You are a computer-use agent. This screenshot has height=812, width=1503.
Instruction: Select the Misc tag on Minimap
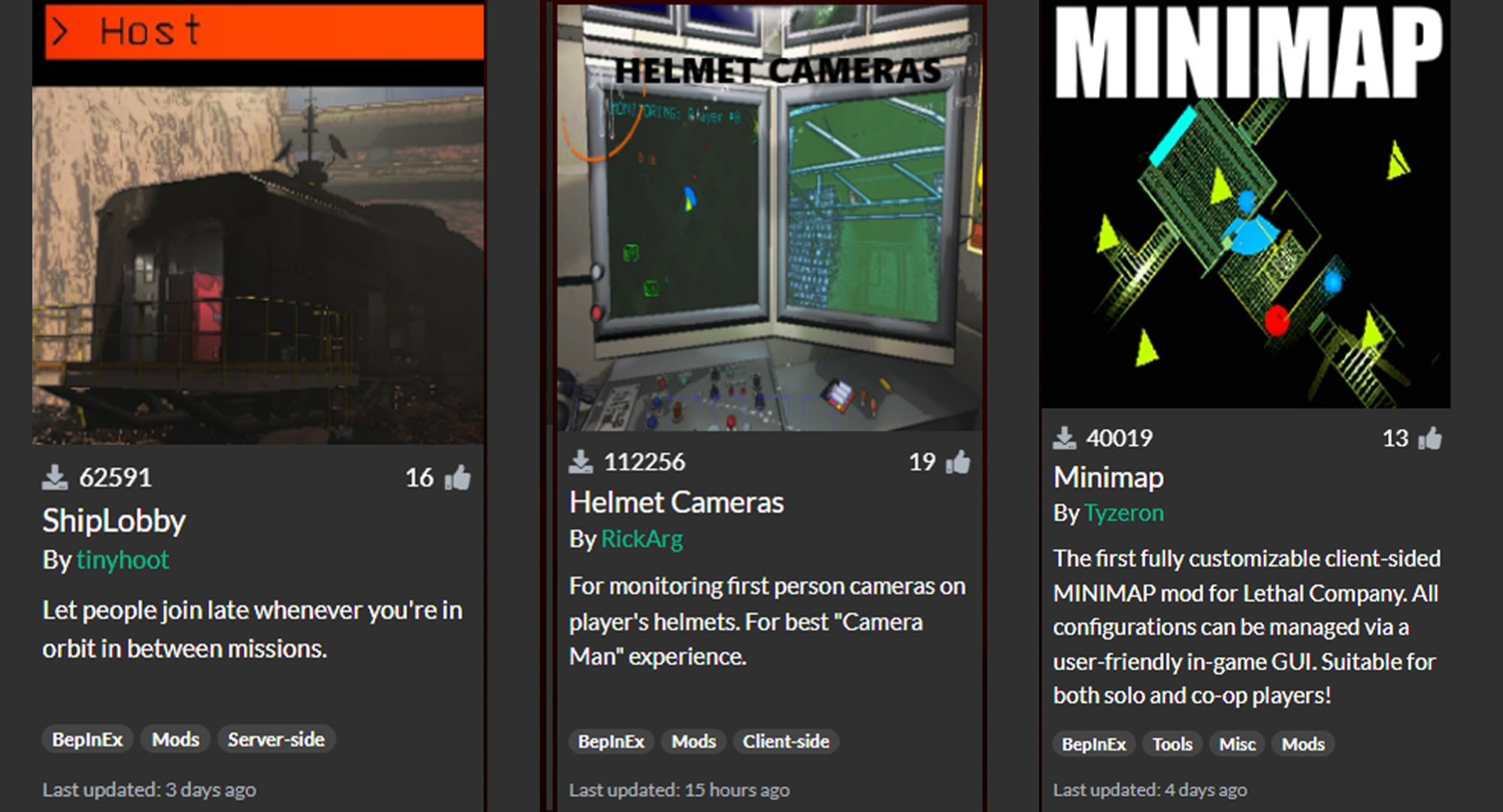(x=1237, y=744)
